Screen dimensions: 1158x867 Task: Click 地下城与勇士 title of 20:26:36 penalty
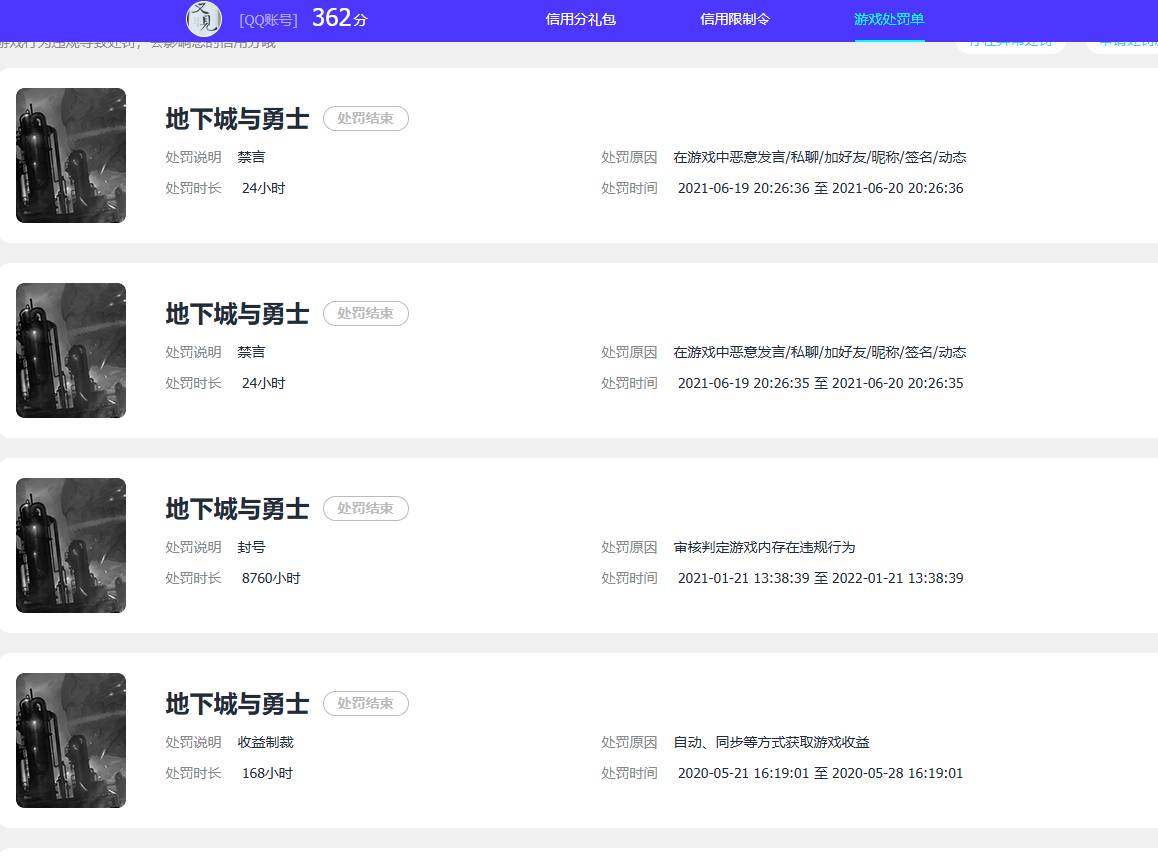pyautogui.click(x=237, y=119)
